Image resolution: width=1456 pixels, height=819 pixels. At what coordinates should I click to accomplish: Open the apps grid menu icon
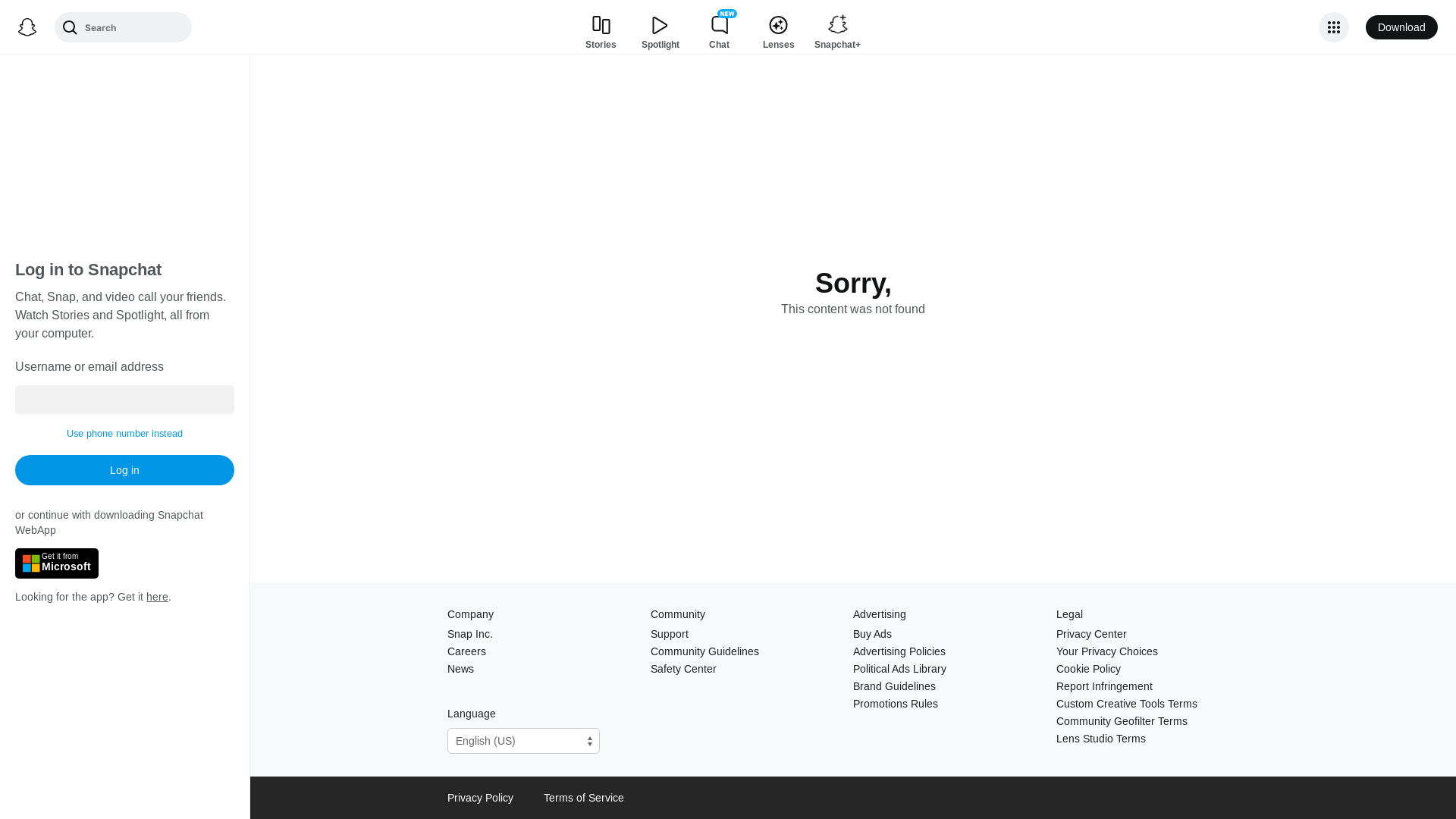pyautogui.click(x=1334, y=27)
